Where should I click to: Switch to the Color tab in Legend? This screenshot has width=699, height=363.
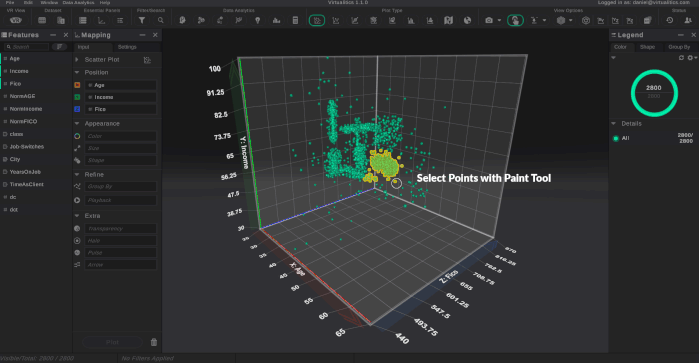click(x=620, y=47)
